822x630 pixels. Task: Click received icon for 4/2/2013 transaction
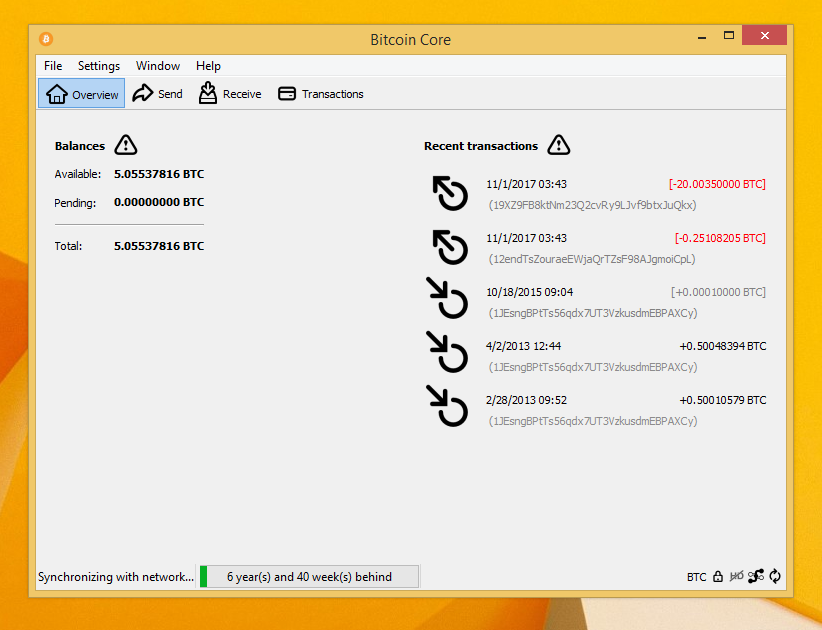[447, 352]
